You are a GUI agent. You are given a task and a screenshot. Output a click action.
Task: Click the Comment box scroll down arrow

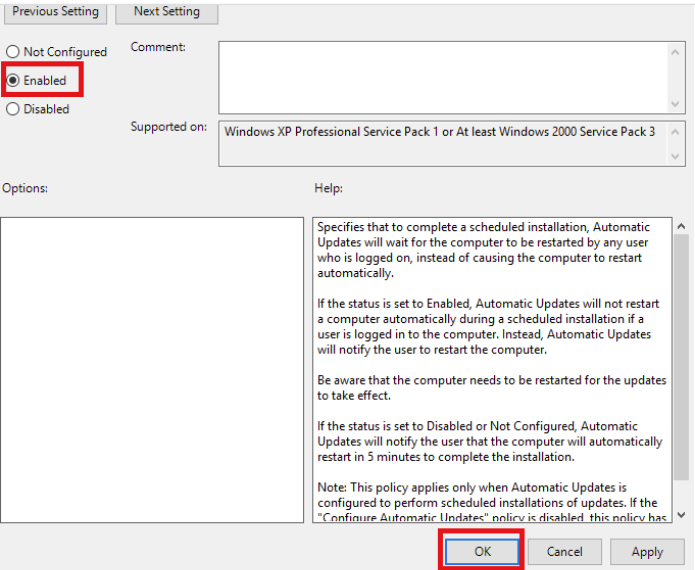(x=675, y=104)
